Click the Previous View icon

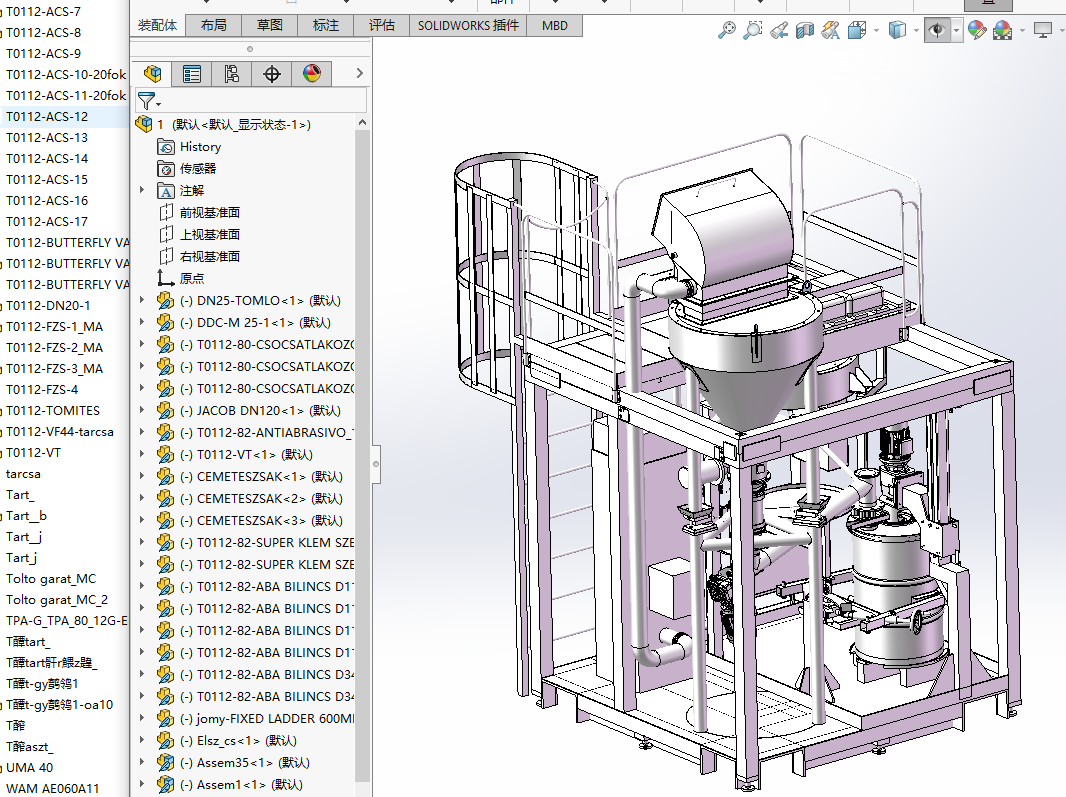tap(779, 31)
